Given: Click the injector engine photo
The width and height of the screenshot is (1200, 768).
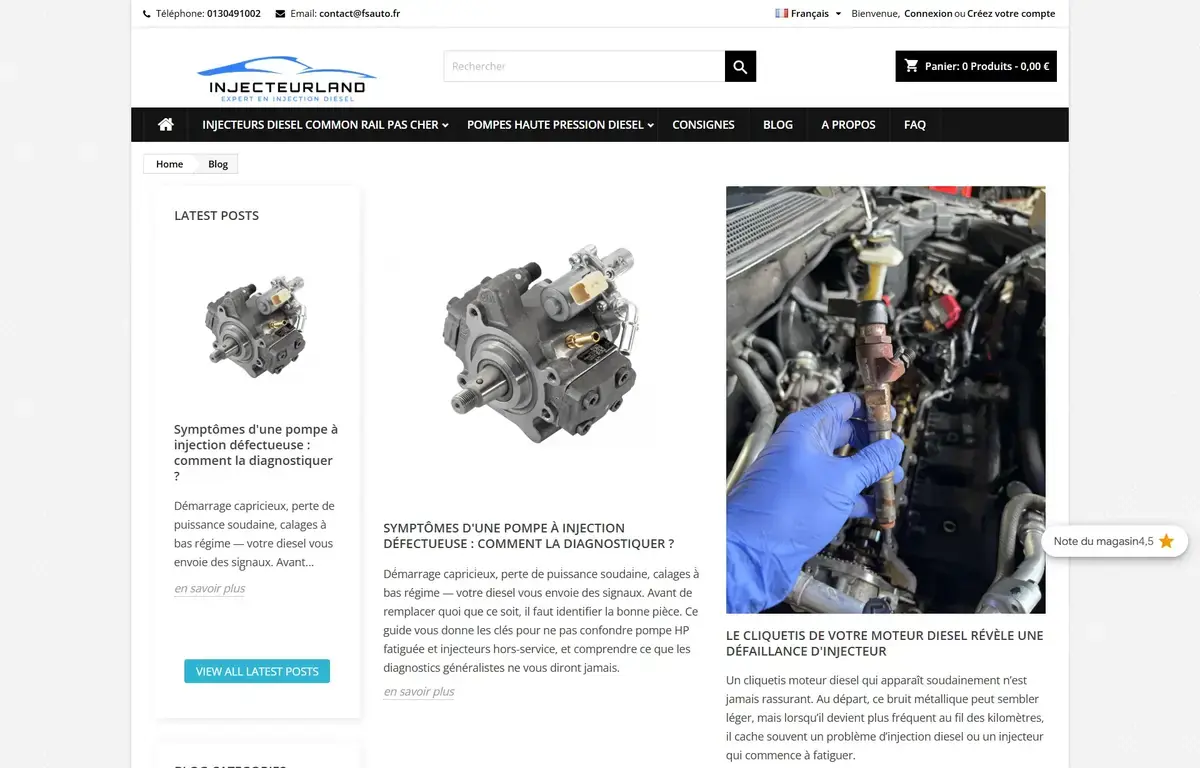Looking at the screenshot, I should coord(886,399).
